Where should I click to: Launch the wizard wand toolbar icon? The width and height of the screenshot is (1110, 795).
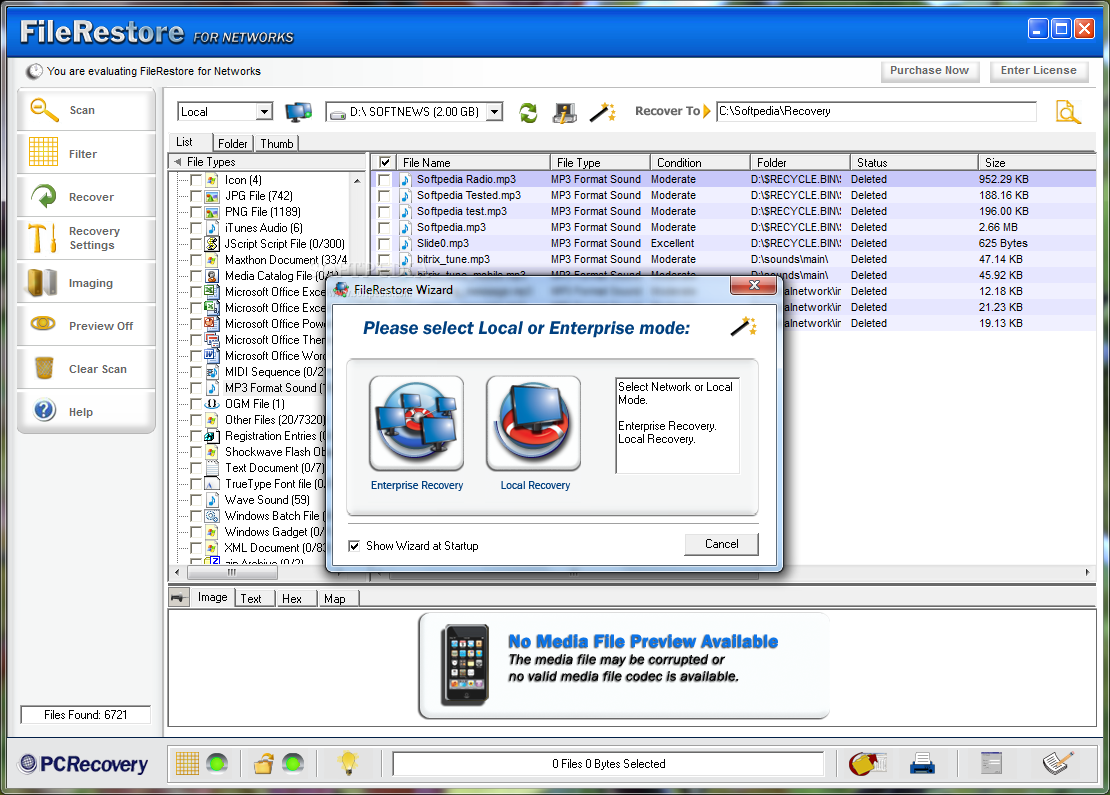(602, 112)
